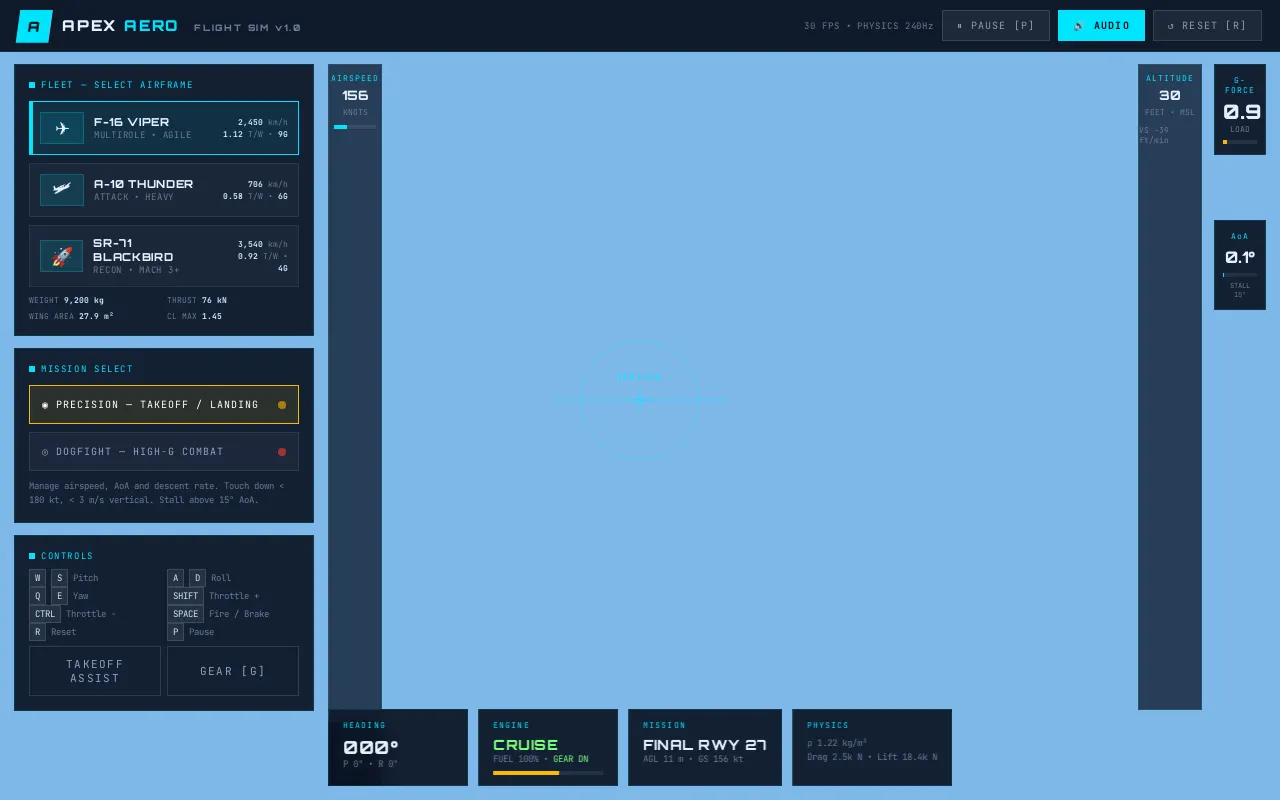Click the heading readout 000°
The height and width of the screenshot is (800, 1280).
(371, 747)
